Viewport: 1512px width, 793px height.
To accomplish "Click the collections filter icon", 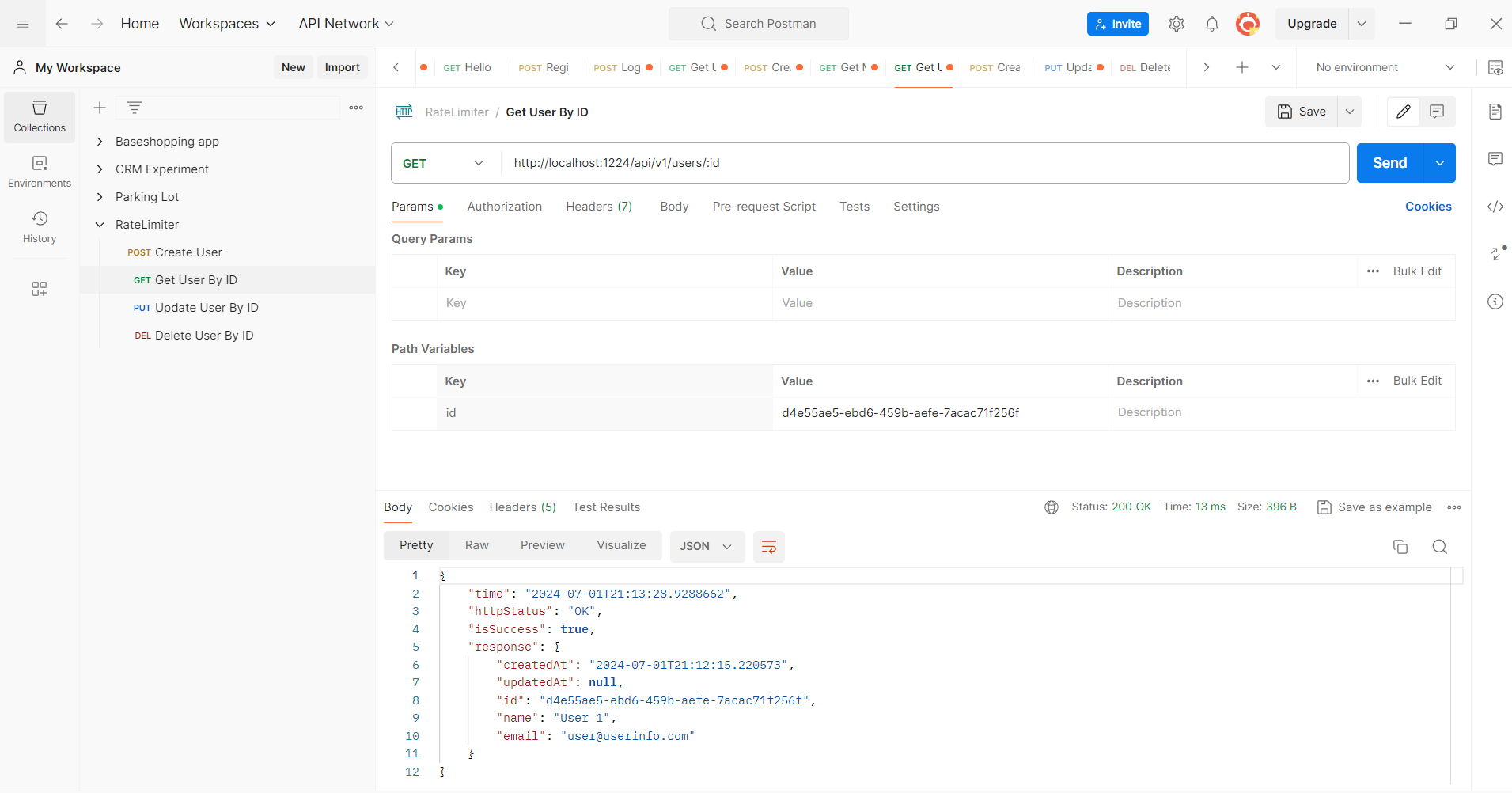I will (135, 108).
